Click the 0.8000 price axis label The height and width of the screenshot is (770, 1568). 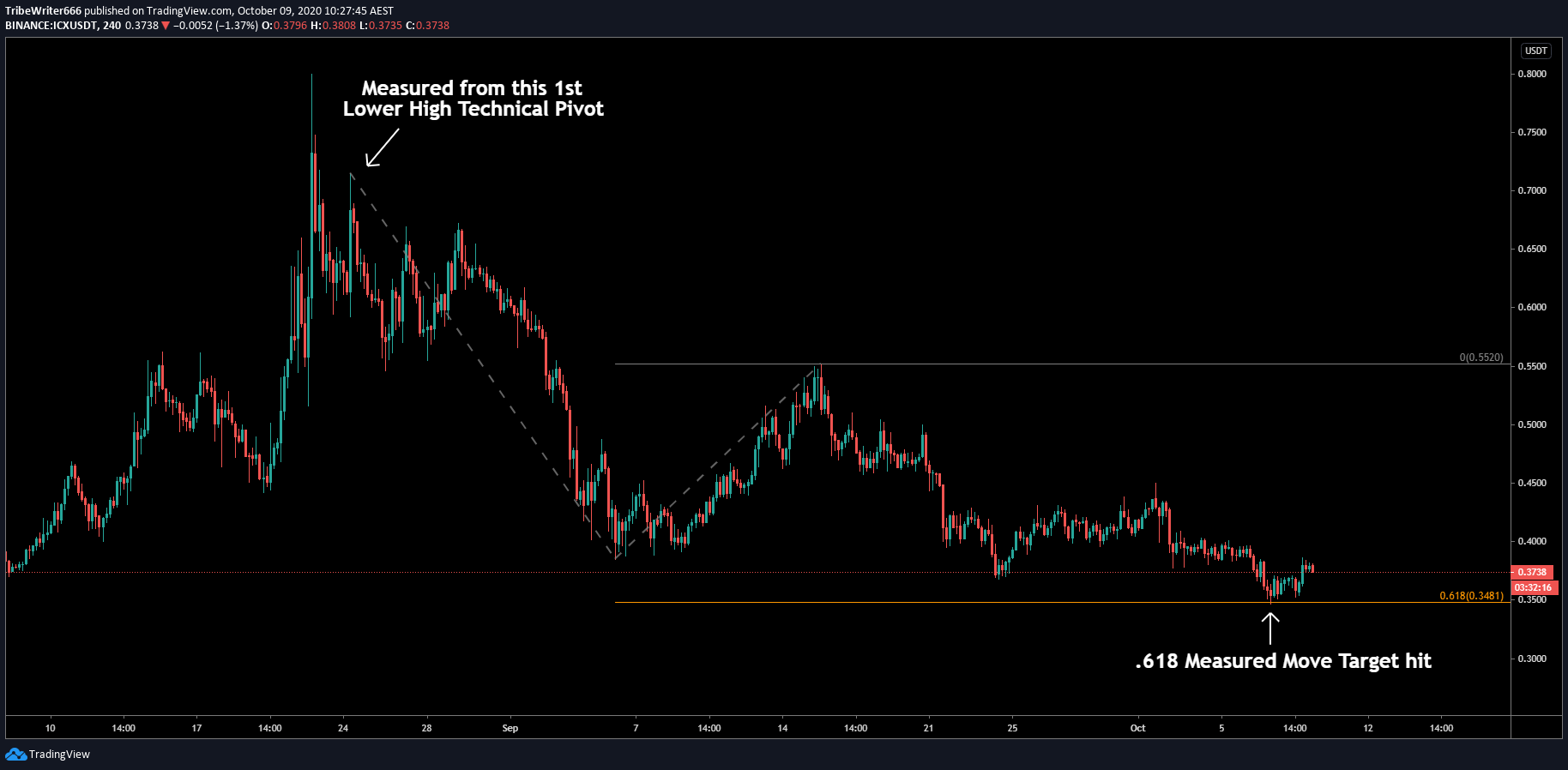[x=1532, y=74]
